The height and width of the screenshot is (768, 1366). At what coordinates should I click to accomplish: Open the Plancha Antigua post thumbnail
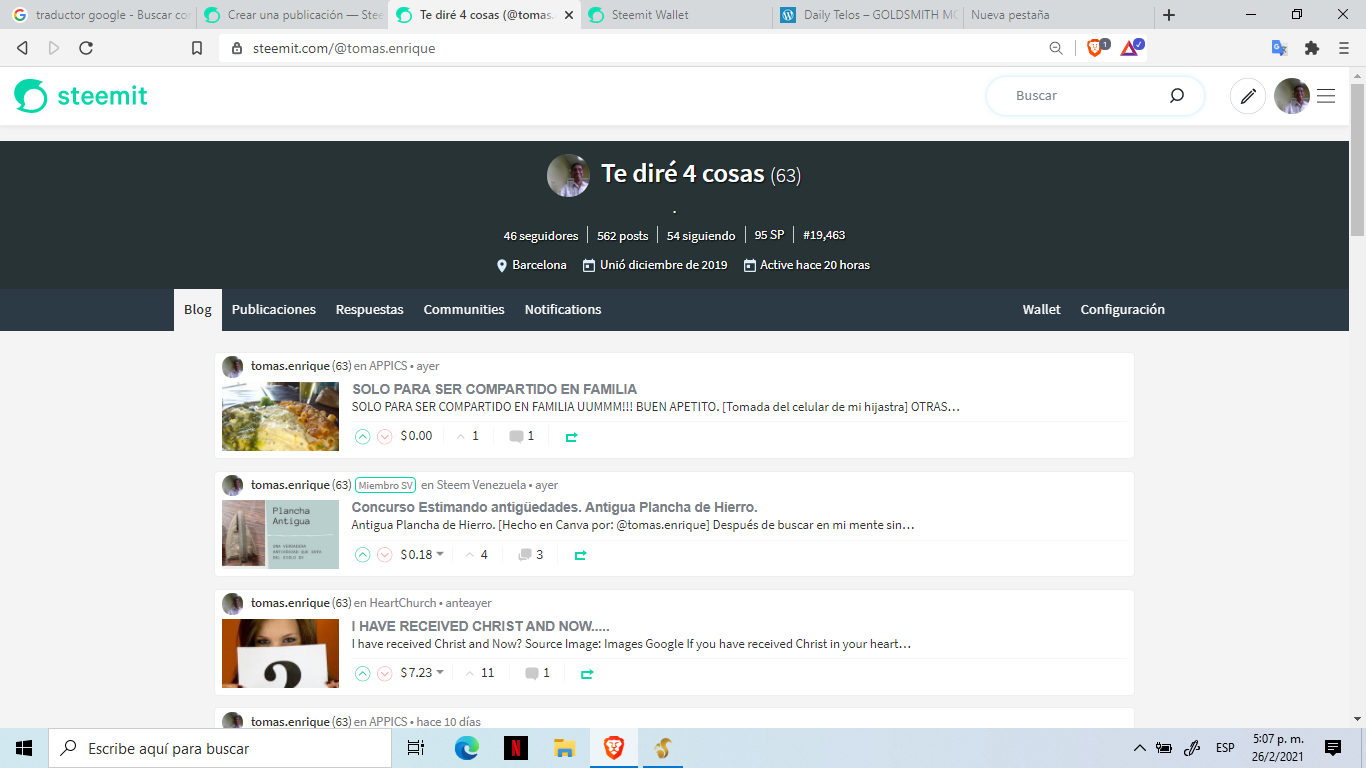(280, 534)
